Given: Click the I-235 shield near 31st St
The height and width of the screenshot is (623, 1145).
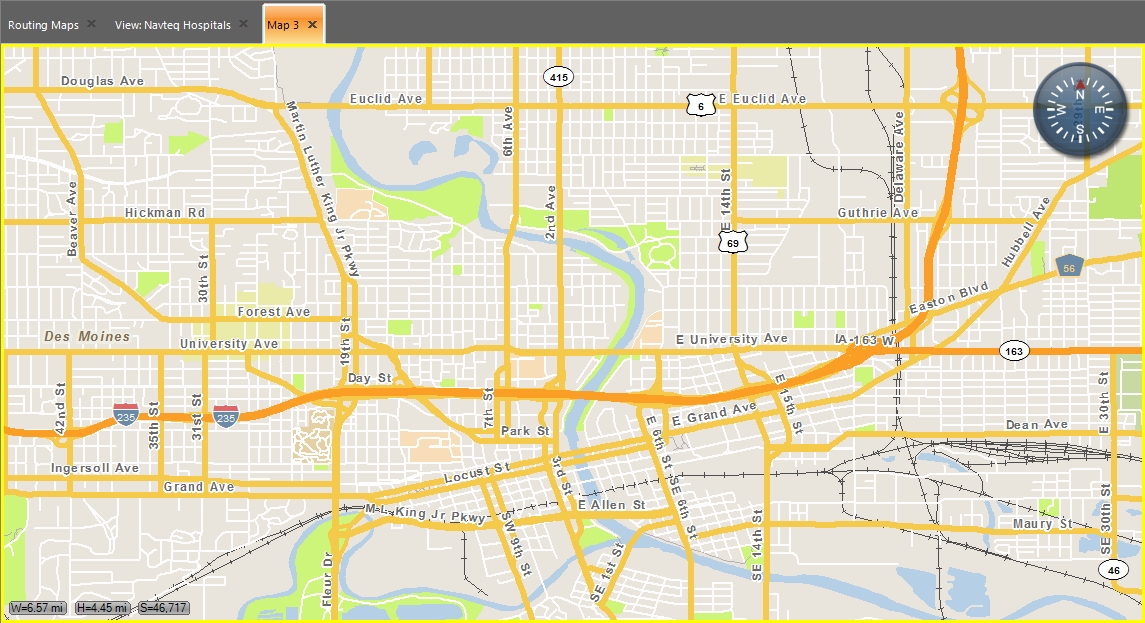Looking at the screenshot, I should (x=226, y=416).
